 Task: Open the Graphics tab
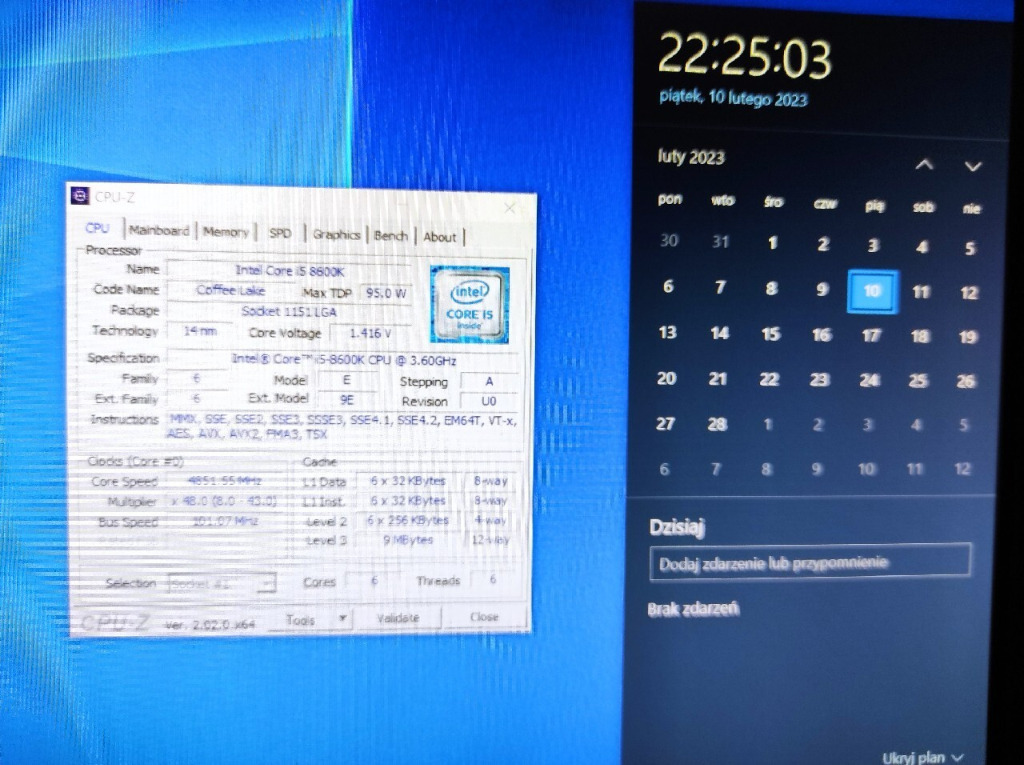pyautogui.click(x=336, y=235)
